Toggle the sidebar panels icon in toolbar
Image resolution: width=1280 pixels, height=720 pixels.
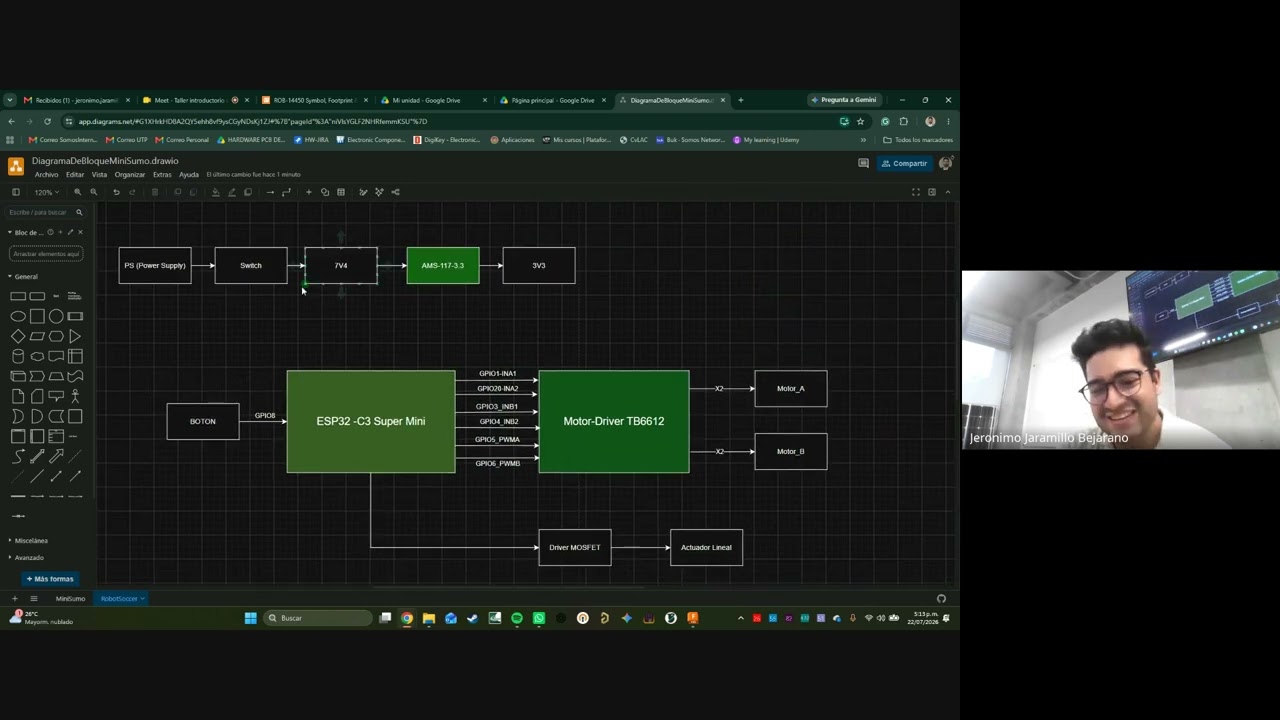pyautogui.click(x=15, y=192)
